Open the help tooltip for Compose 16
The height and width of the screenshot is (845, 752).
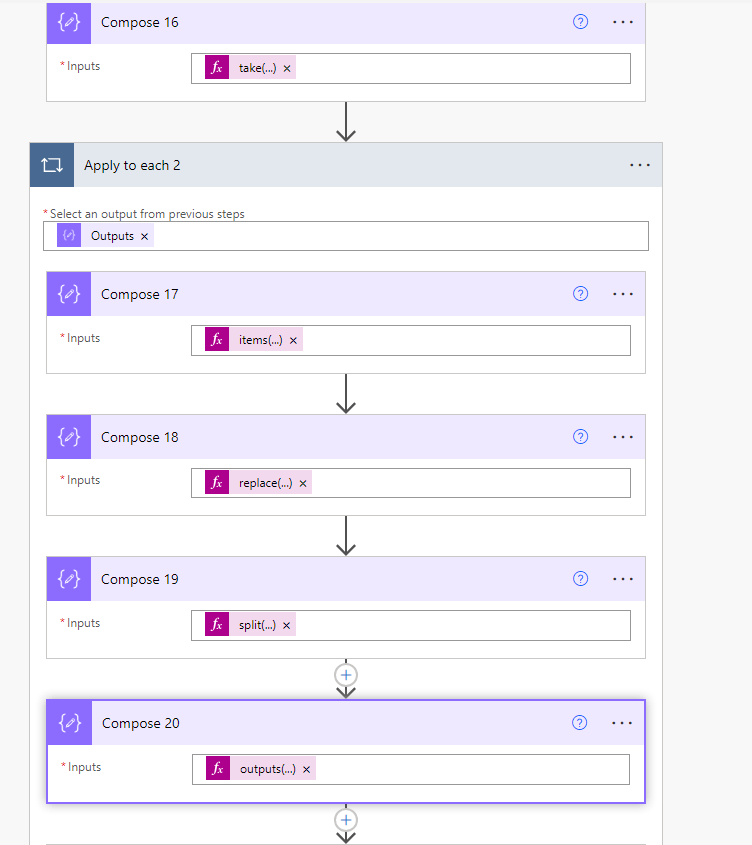(x=580, y=22)
